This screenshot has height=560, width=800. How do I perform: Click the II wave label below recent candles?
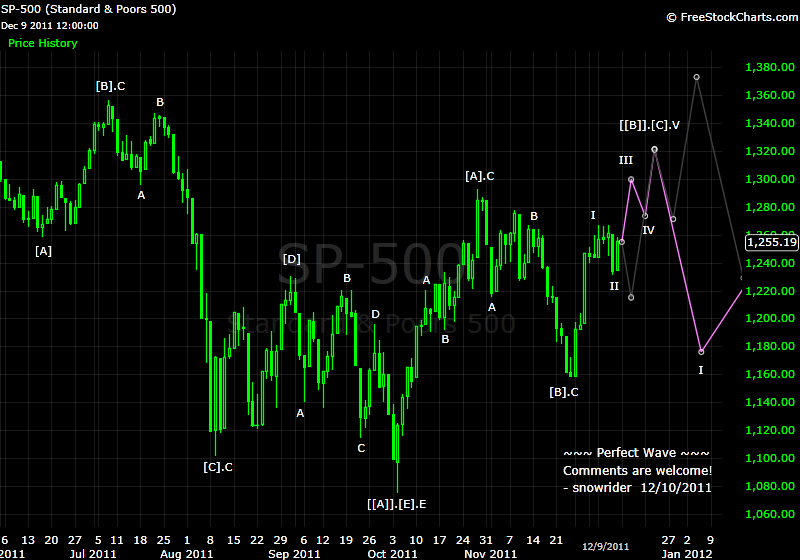(x=614, y=287)
